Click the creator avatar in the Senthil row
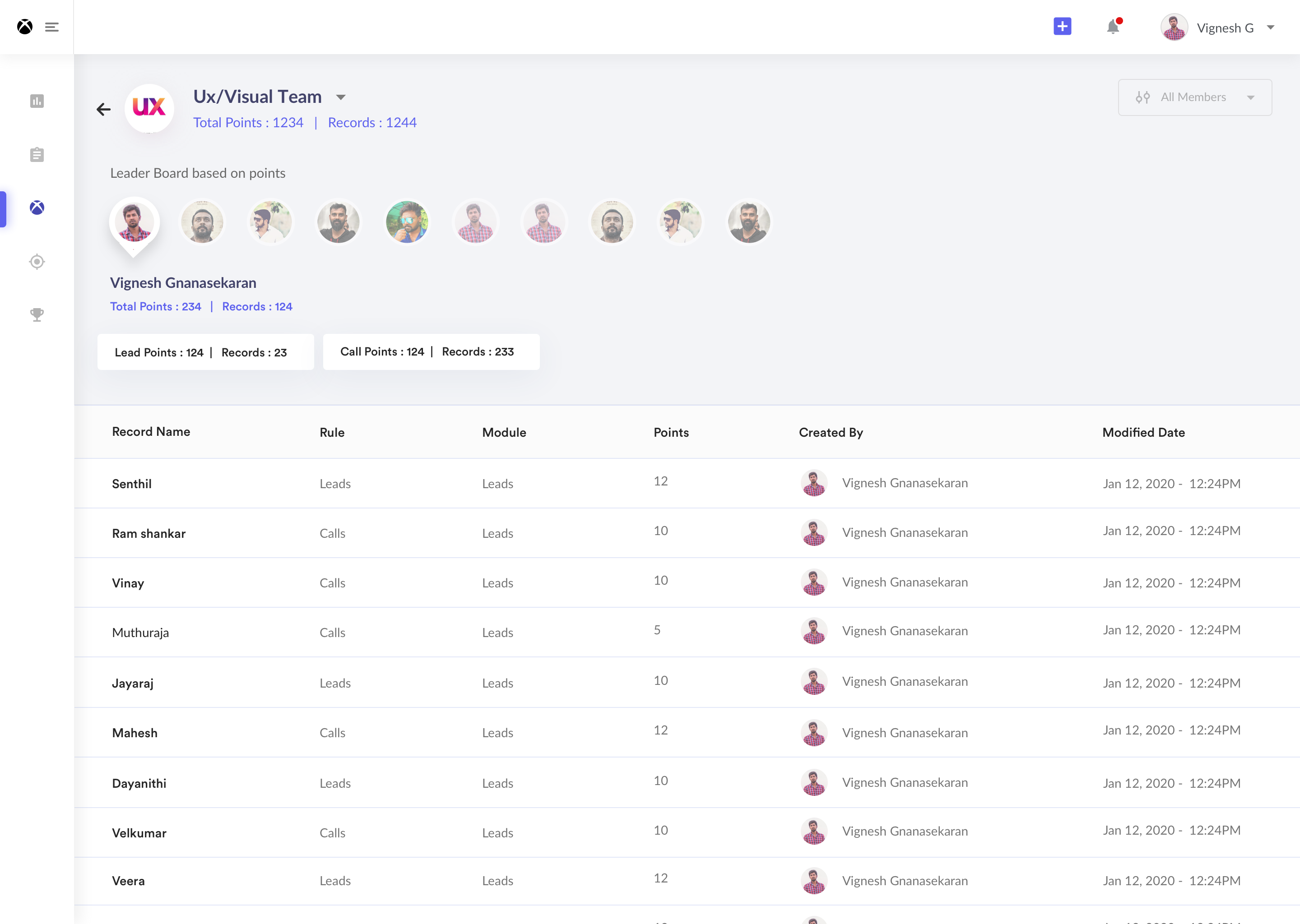1300x924 pixels. tap(814, 483)
